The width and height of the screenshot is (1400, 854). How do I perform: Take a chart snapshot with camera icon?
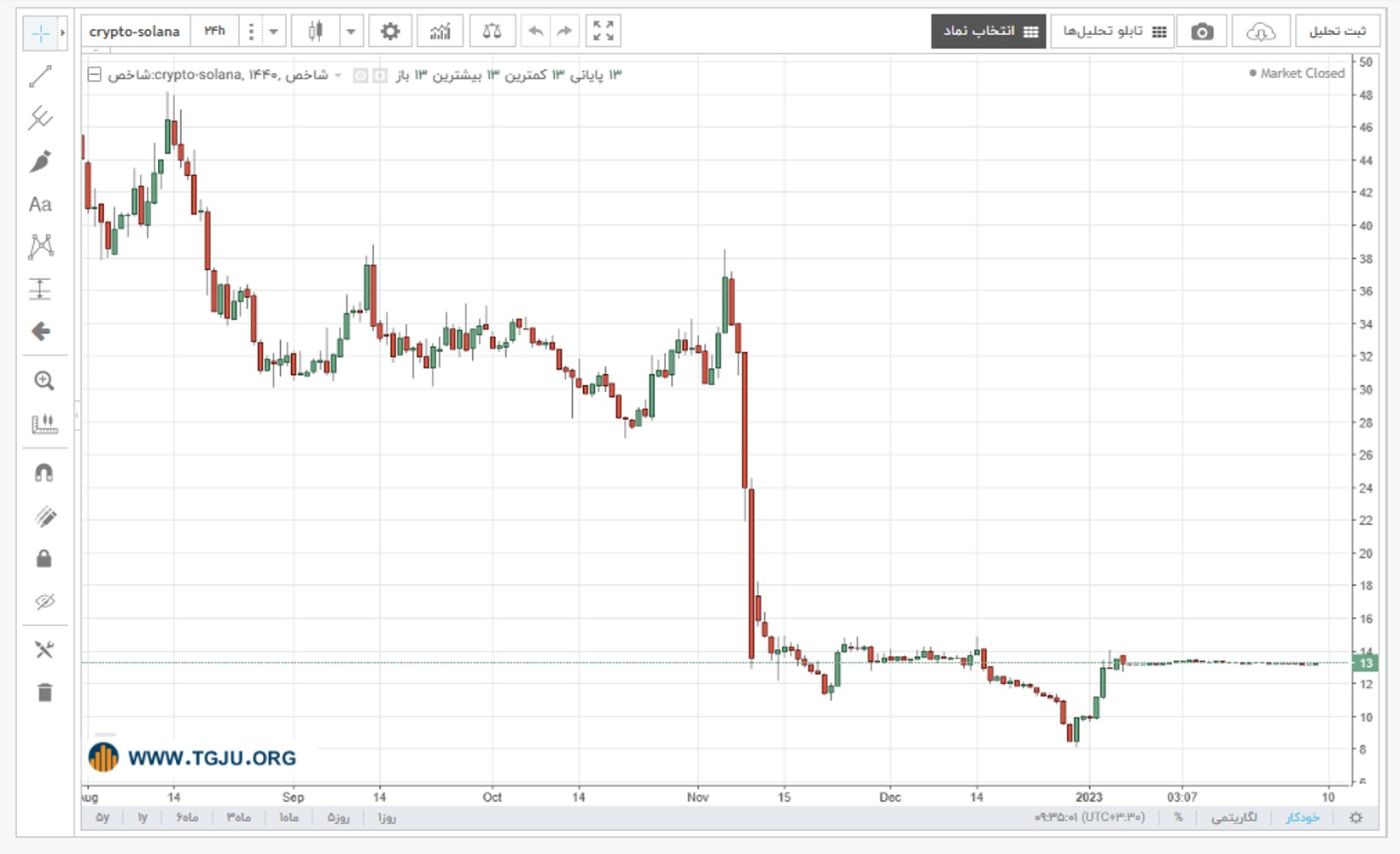click(1202, 32)
